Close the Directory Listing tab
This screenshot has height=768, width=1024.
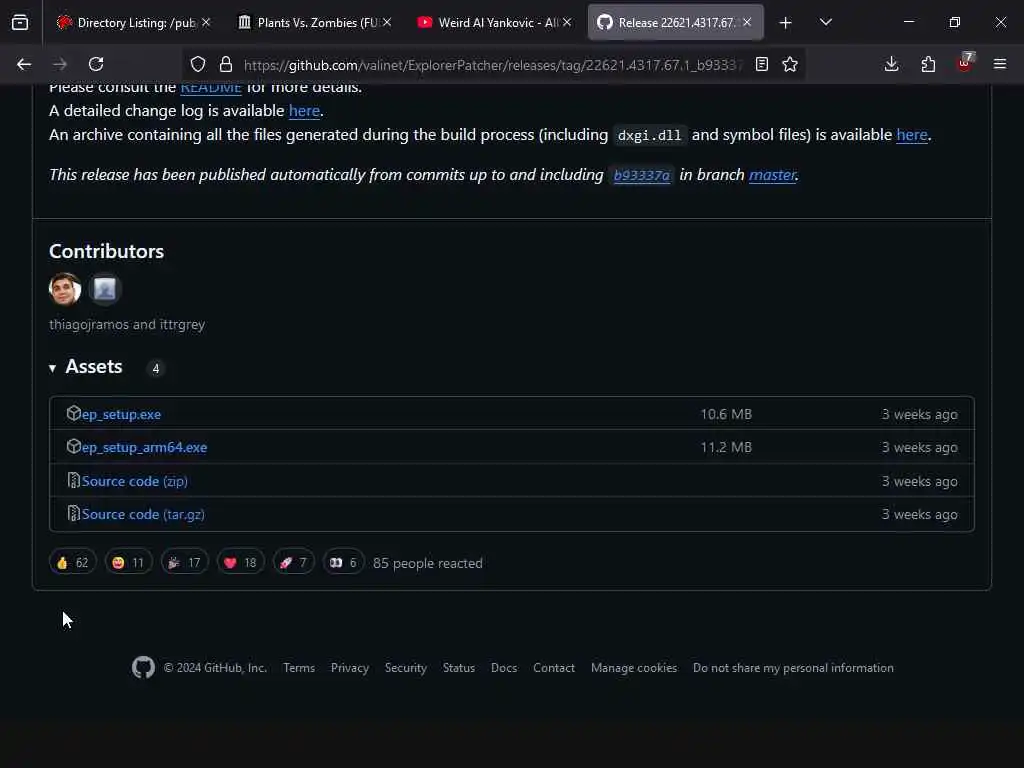coord(206,22)
